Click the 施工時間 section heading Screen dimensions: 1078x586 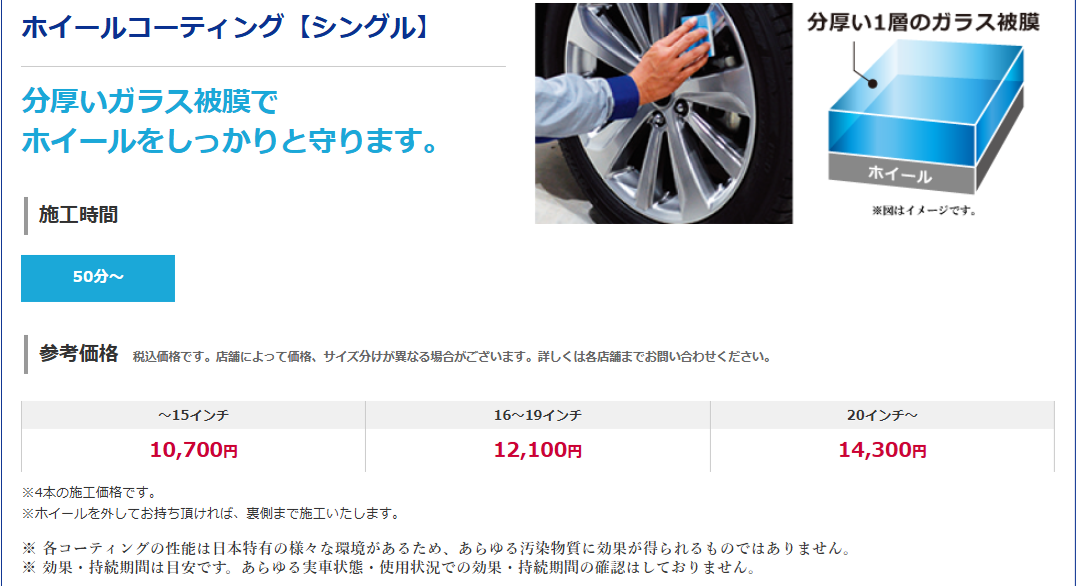click(78, 215)
